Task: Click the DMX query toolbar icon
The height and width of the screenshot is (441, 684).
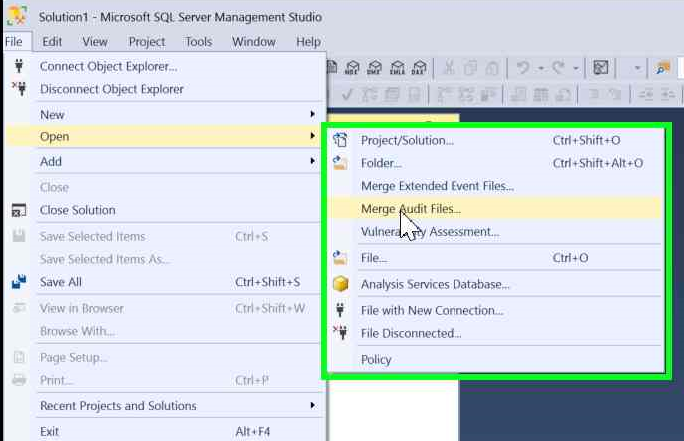Action: point(375,68)
